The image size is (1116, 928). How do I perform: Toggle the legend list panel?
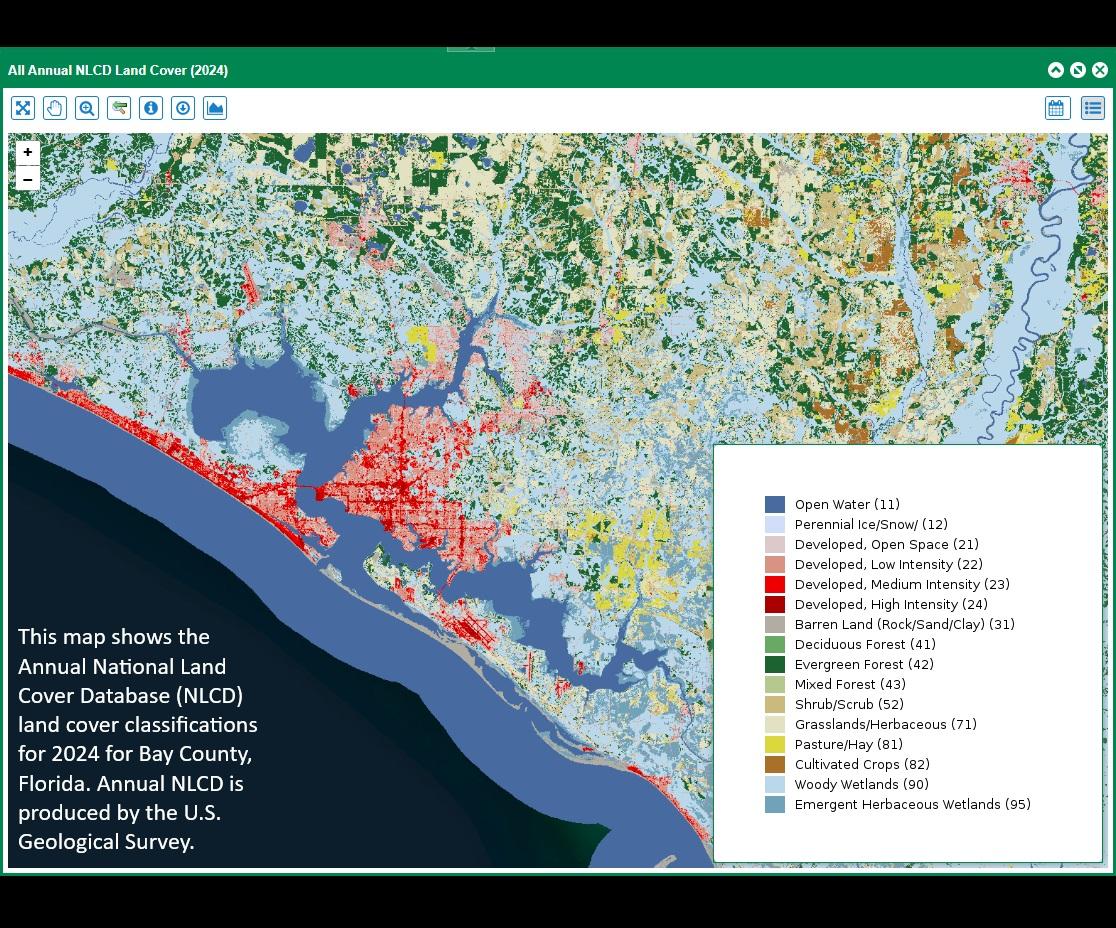(1093, 108)
